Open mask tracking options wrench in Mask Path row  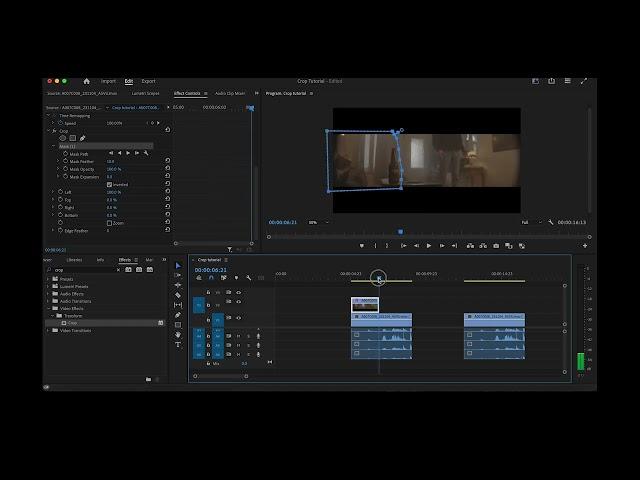(x=146, y=153)
